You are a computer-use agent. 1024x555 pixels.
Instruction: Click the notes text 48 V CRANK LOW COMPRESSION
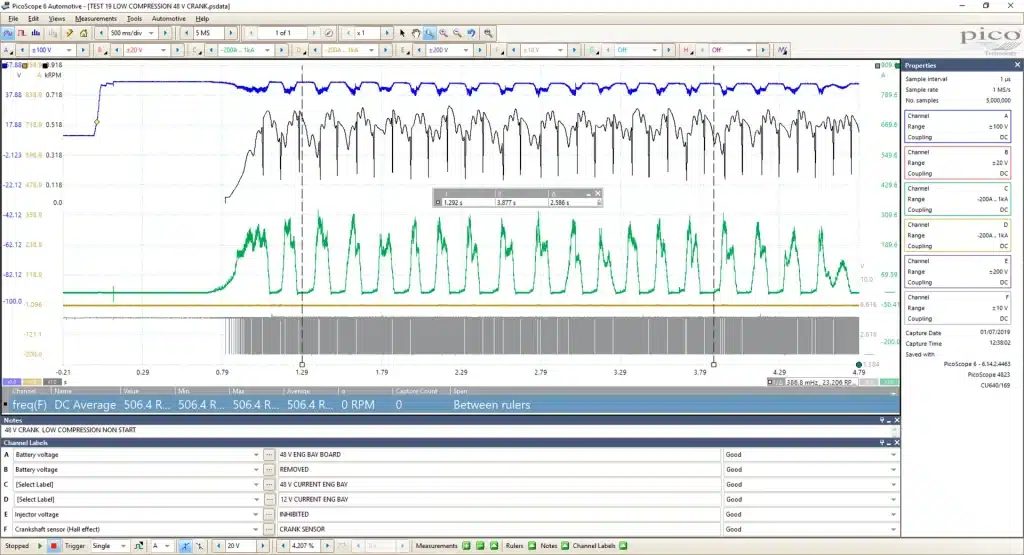[x=71, y=430]
